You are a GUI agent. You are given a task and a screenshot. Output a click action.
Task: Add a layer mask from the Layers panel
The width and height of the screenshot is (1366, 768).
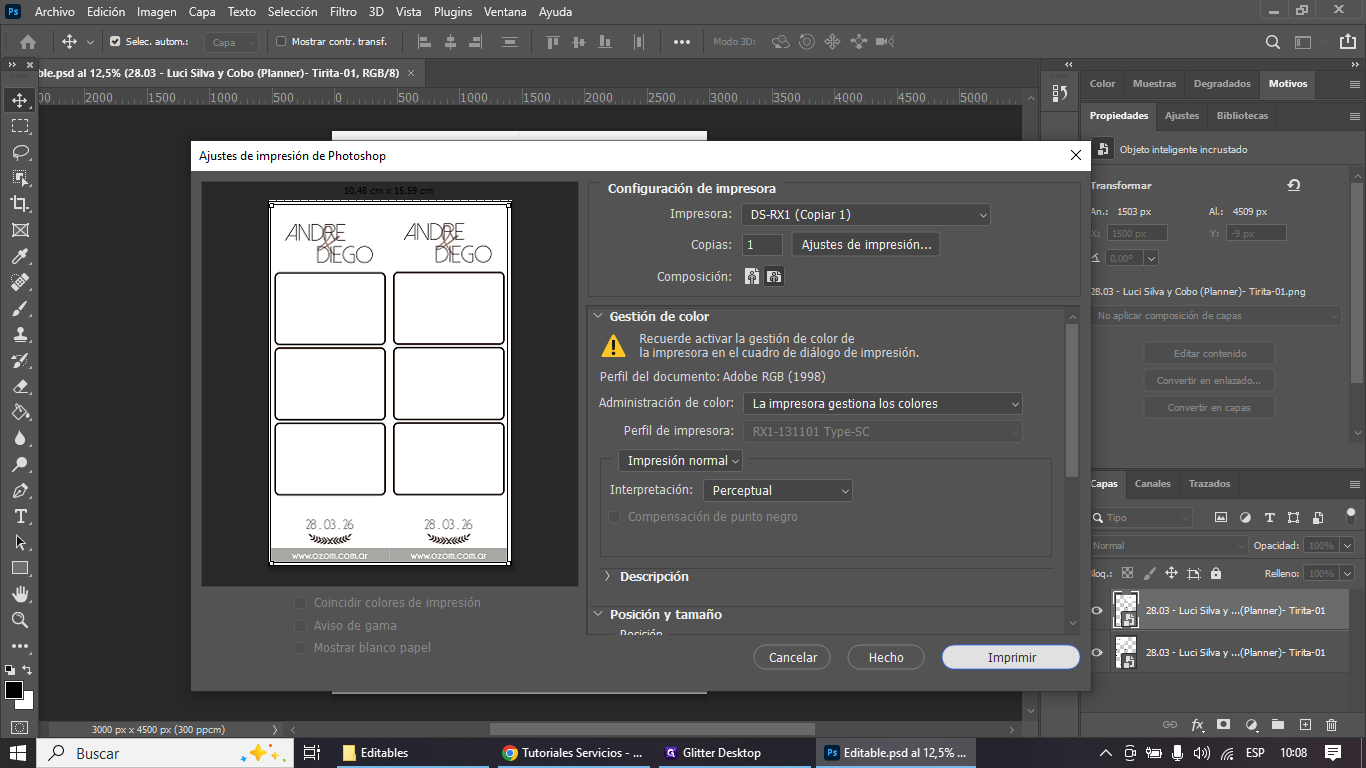(x=1223, y=725)
